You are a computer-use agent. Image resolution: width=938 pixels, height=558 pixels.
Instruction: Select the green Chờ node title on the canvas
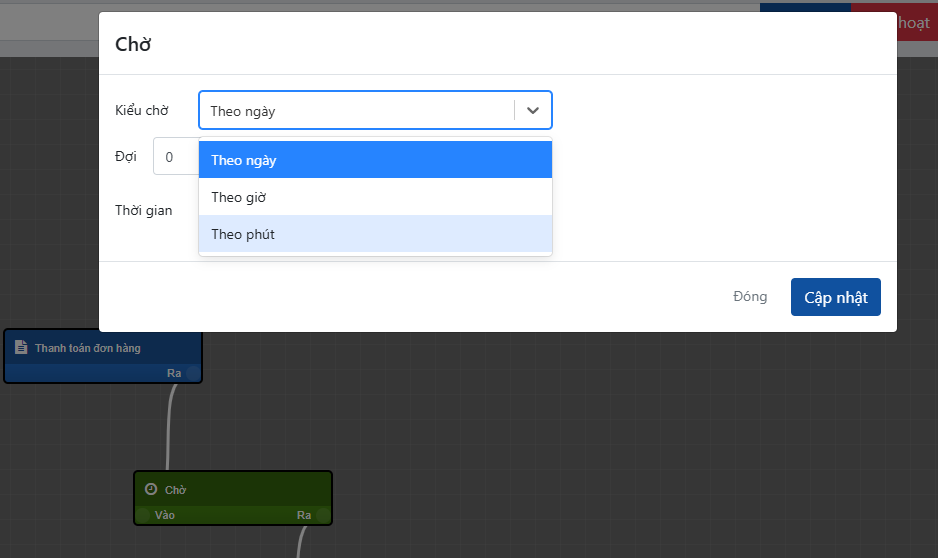176,490
